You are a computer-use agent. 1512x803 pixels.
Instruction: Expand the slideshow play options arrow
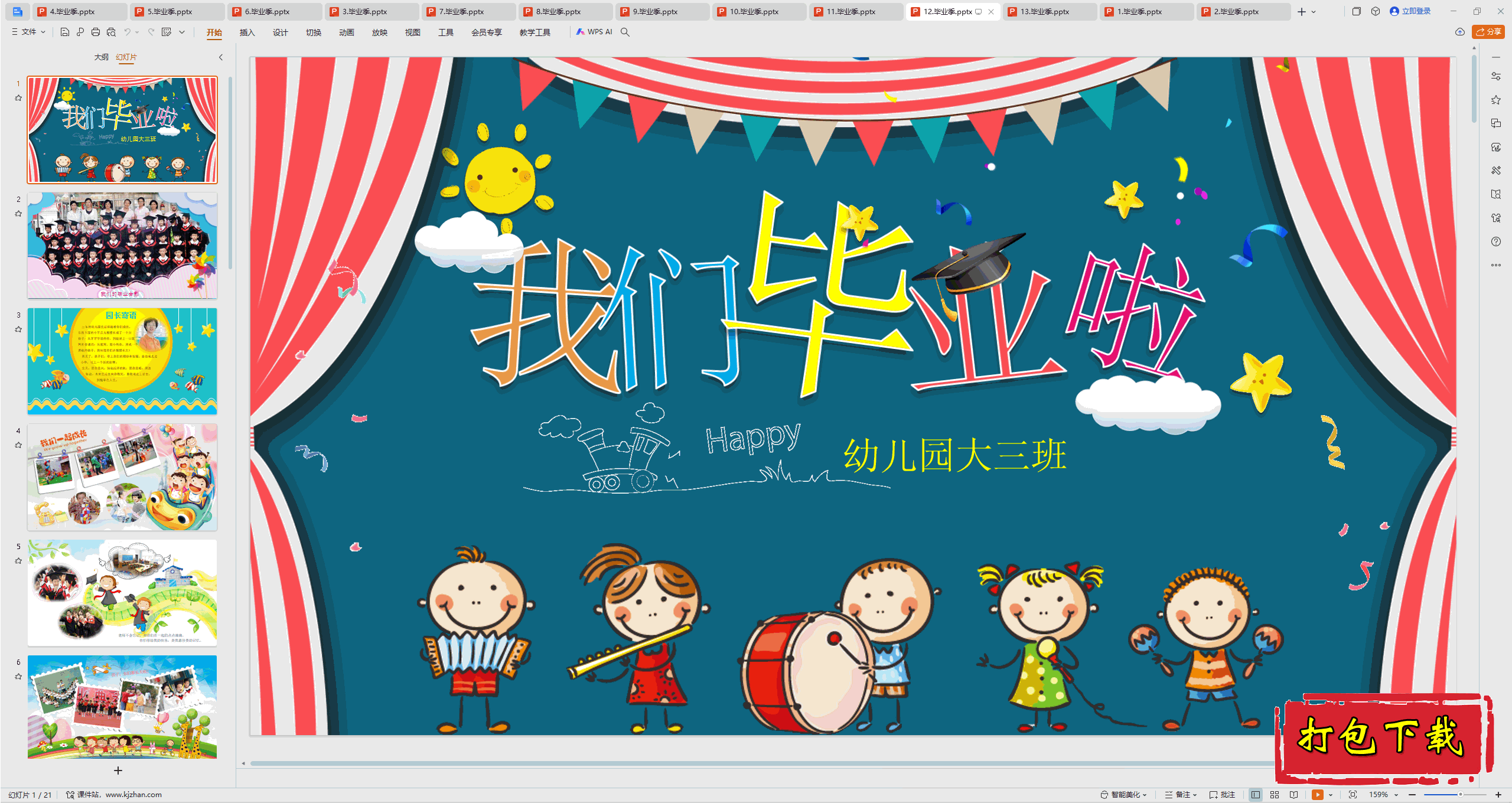pos(1331,795)
